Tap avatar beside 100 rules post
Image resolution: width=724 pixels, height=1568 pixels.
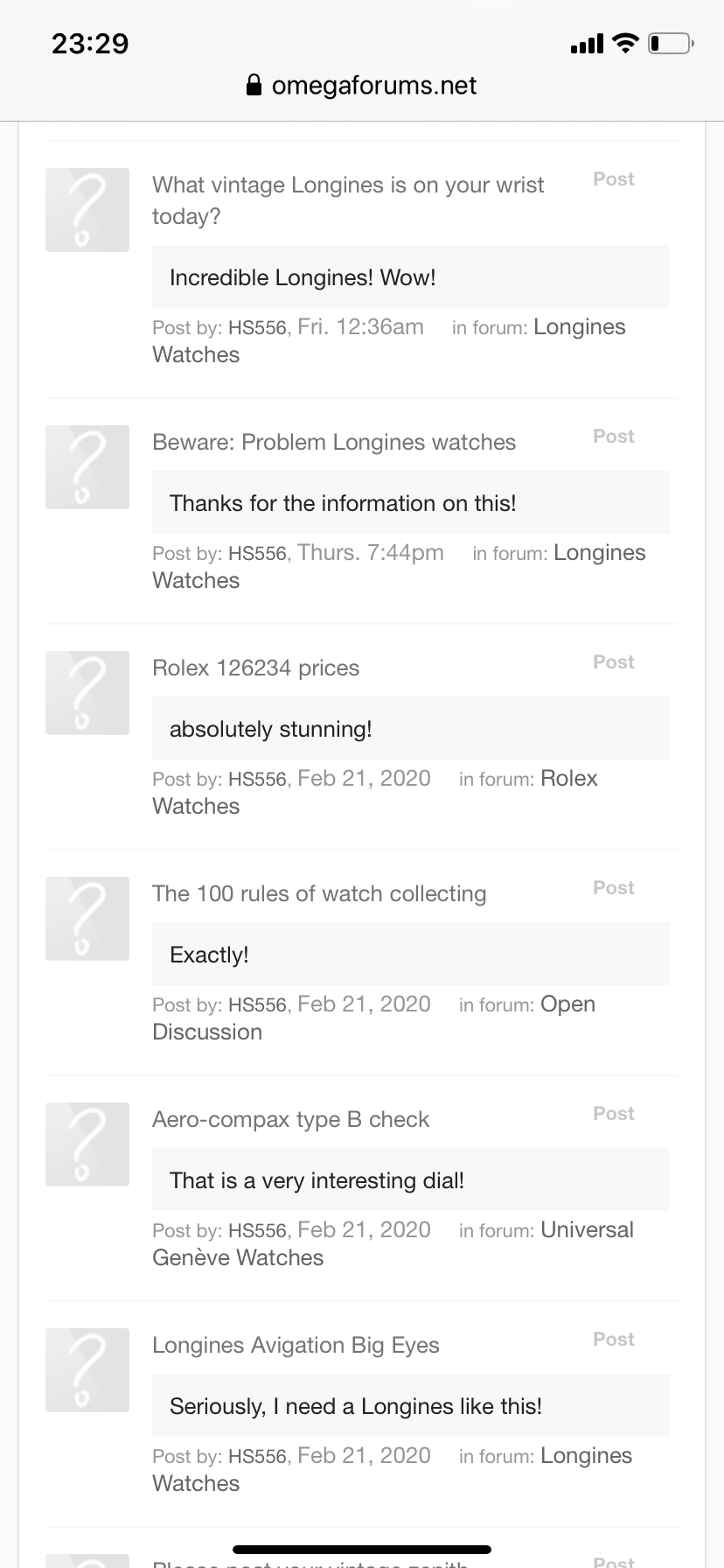point(87,919)
